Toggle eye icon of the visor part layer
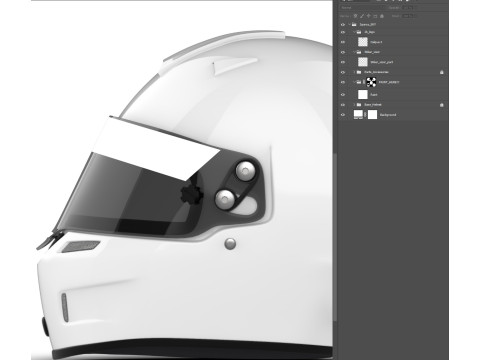 pos(343,62)
